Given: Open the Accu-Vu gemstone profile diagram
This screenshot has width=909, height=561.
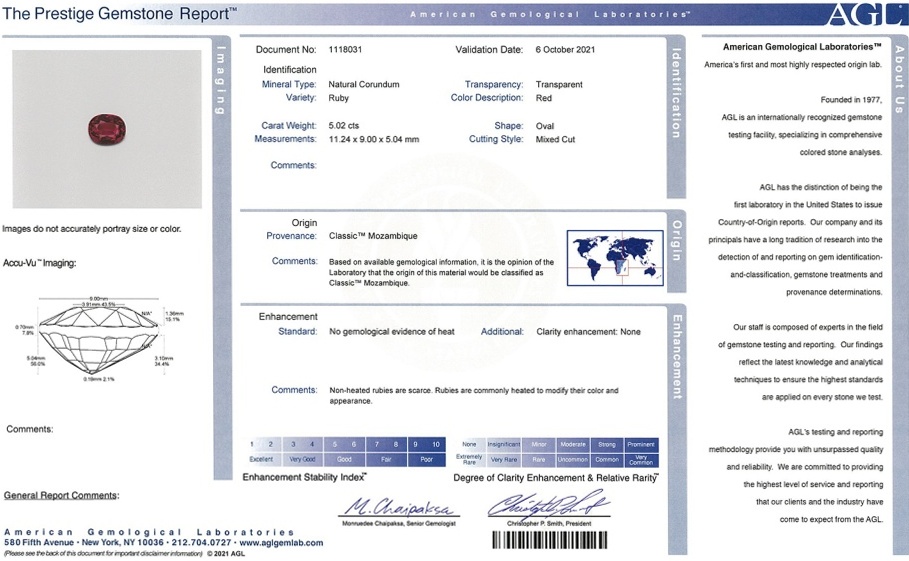Looking at the screenshot, I should point(99,339).
